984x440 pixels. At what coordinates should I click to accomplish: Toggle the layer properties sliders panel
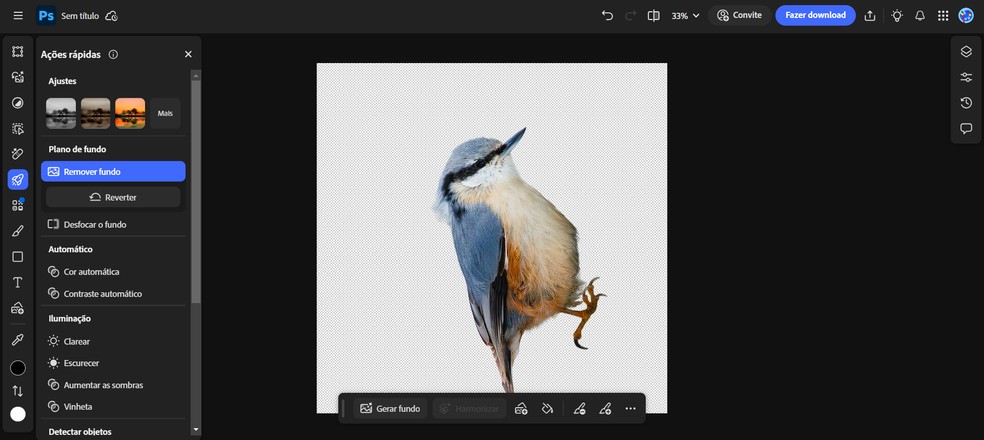click(x=966, y=77)
